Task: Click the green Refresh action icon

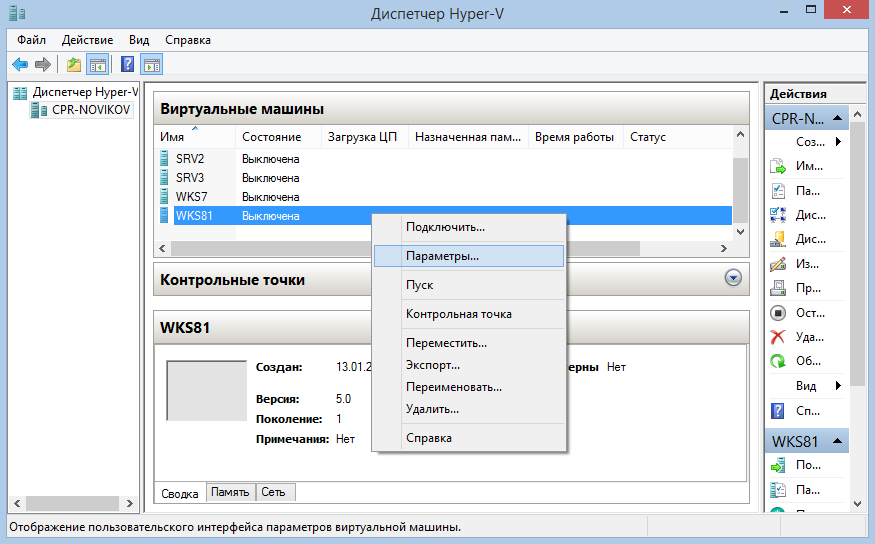Action: coord(778,361)
